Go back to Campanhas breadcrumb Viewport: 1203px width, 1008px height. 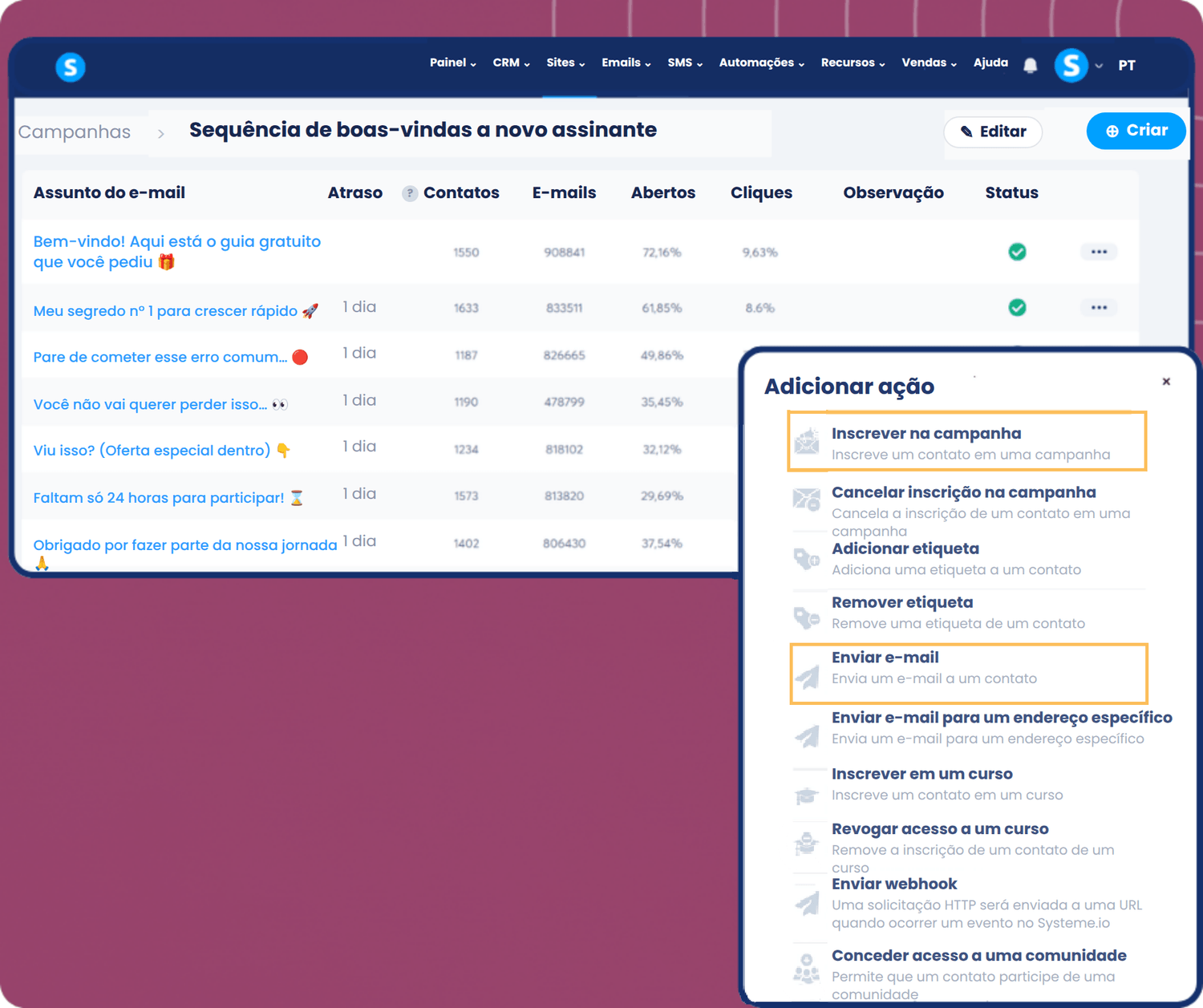tap(74, 132)
